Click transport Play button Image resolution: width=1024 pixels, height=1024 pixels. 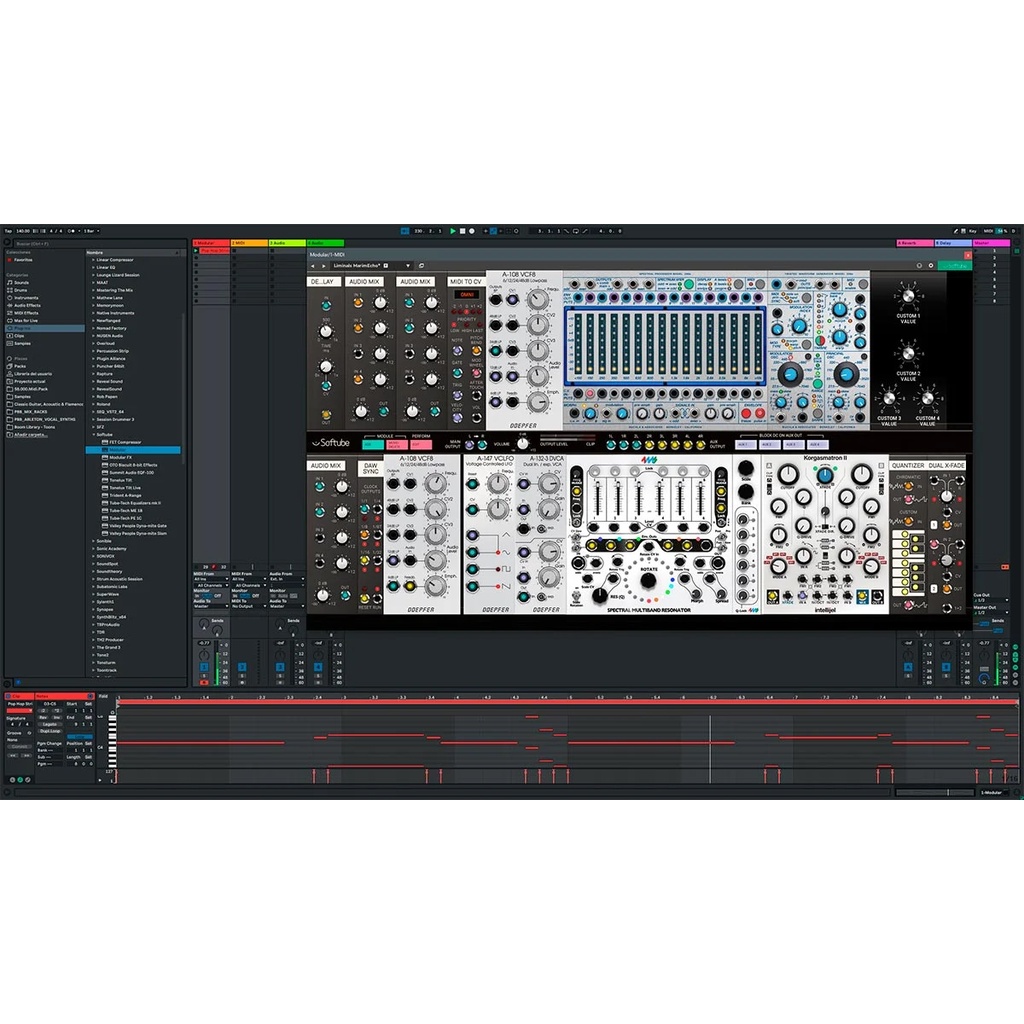point(453,231)
